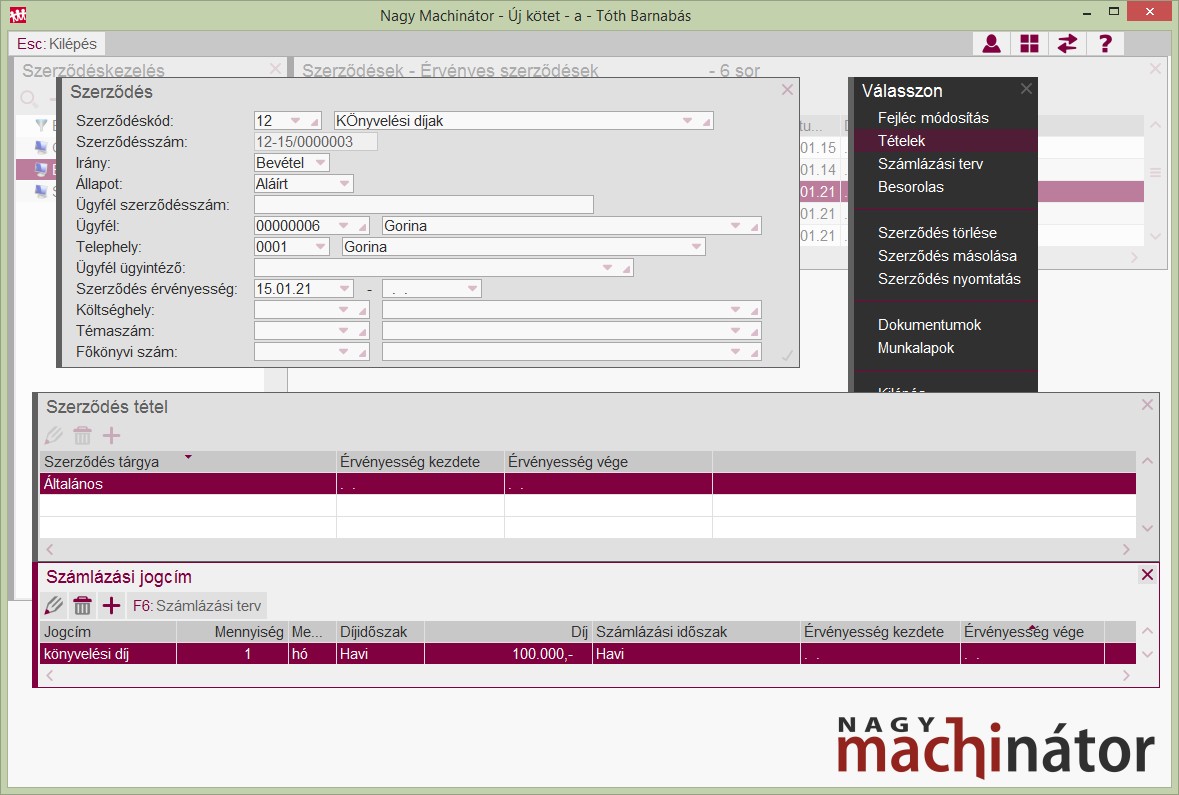Open the Témaszám code dropdown
The height and width of the screenshot is (795, 1179).
(x=344, y=331)
